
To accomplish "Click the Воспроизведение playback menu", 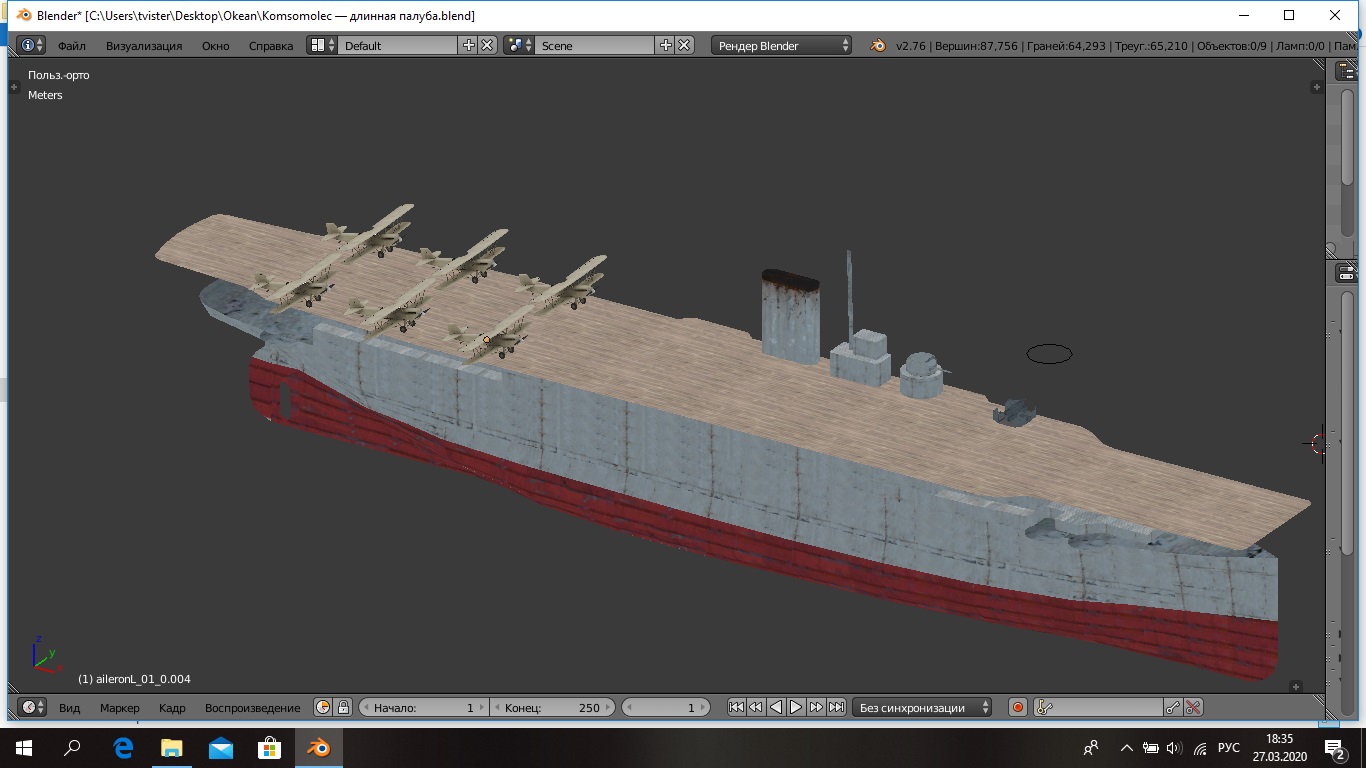I will click(x=252, y=708).
